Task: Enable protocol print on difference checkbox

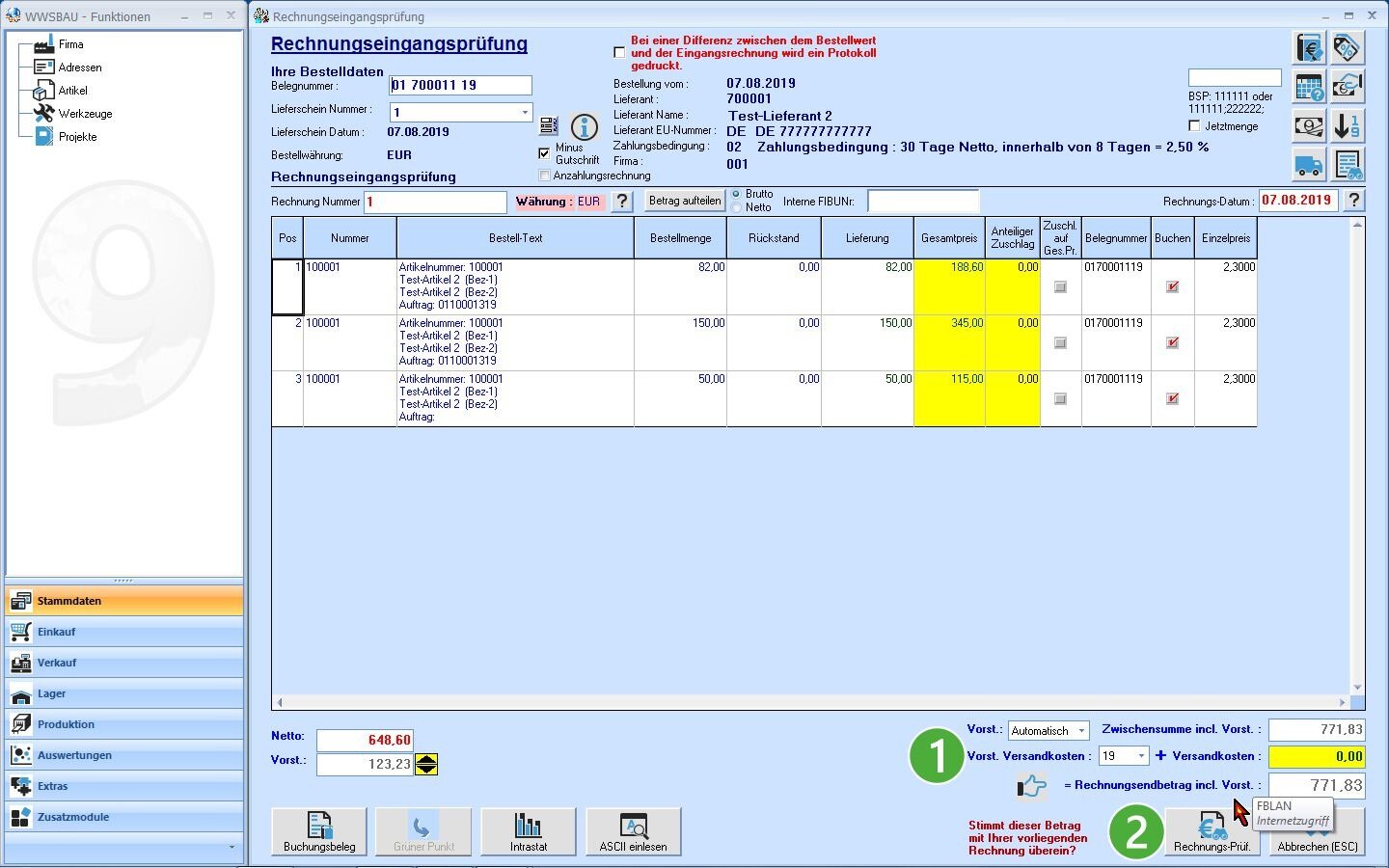Action: 620,53
